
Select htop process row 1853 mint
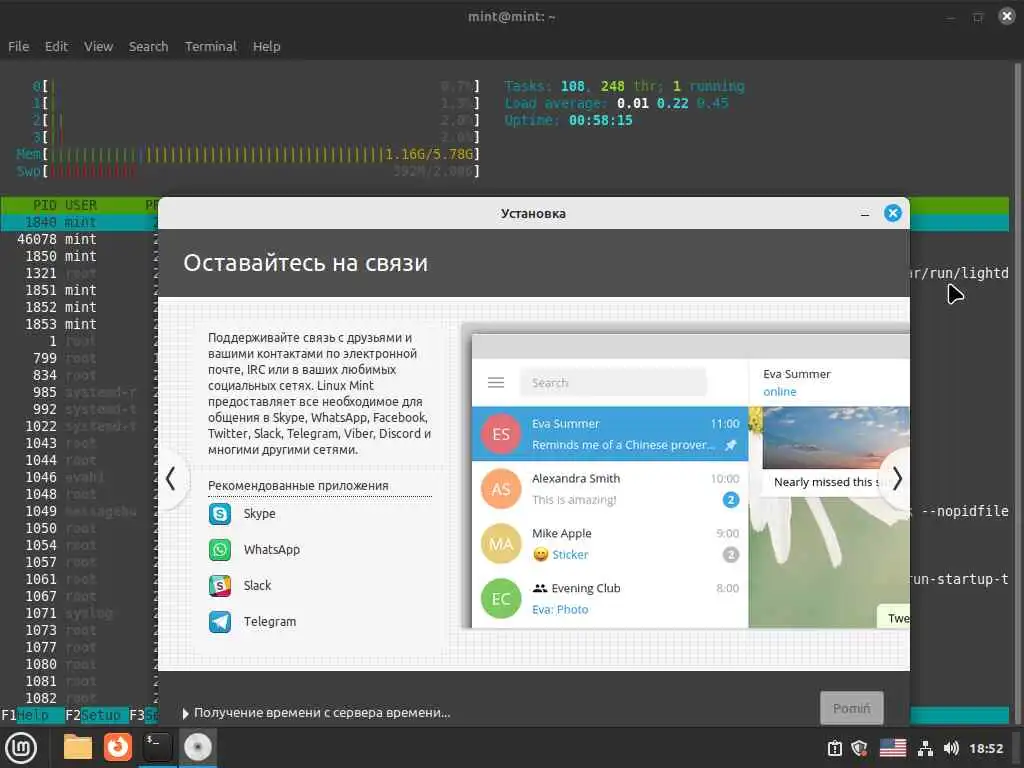tap(79, 324)
